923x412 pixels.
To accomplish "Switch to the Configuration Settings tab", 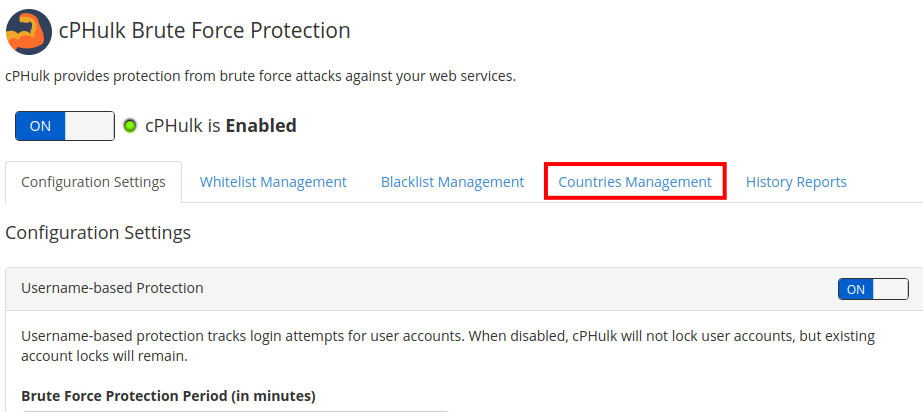I will [93, 182].
